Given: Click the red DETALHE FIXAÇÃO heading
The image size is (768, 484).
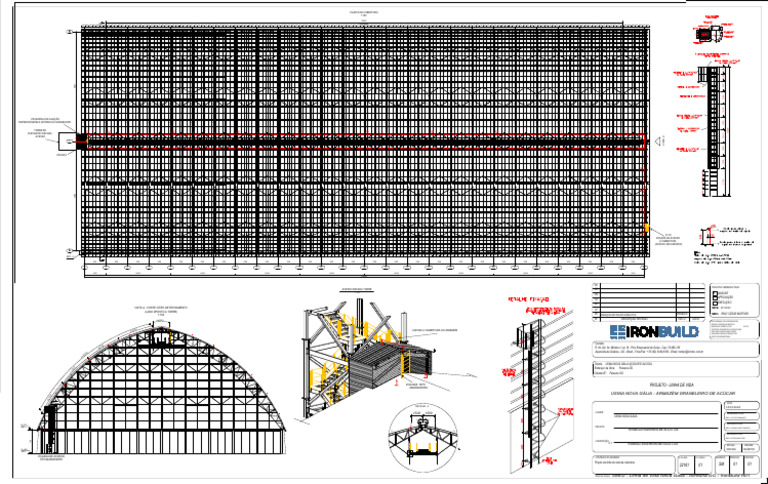Looking at the screenshot, I should (x=528, y=299).
